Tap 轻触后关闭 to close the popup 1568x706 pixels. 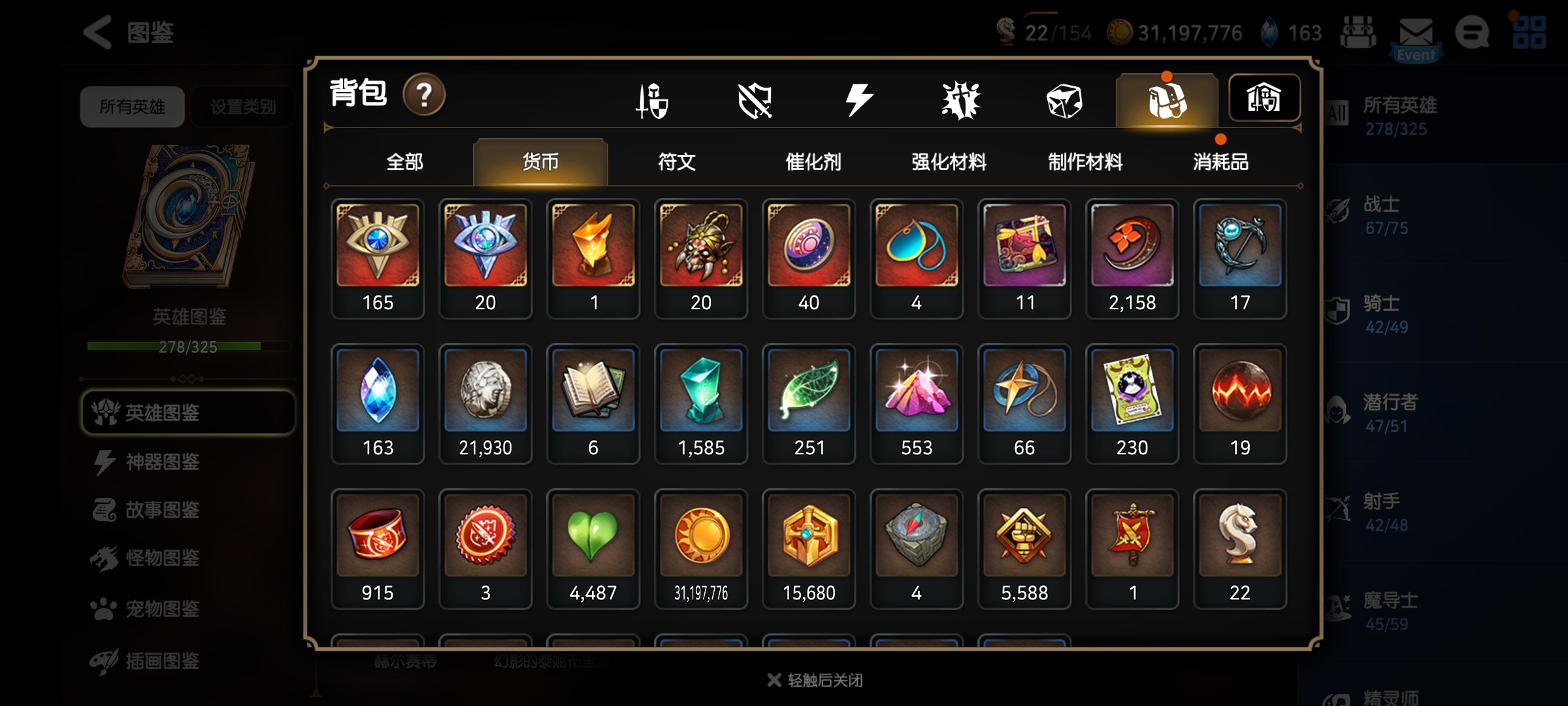tap(815, 681)
